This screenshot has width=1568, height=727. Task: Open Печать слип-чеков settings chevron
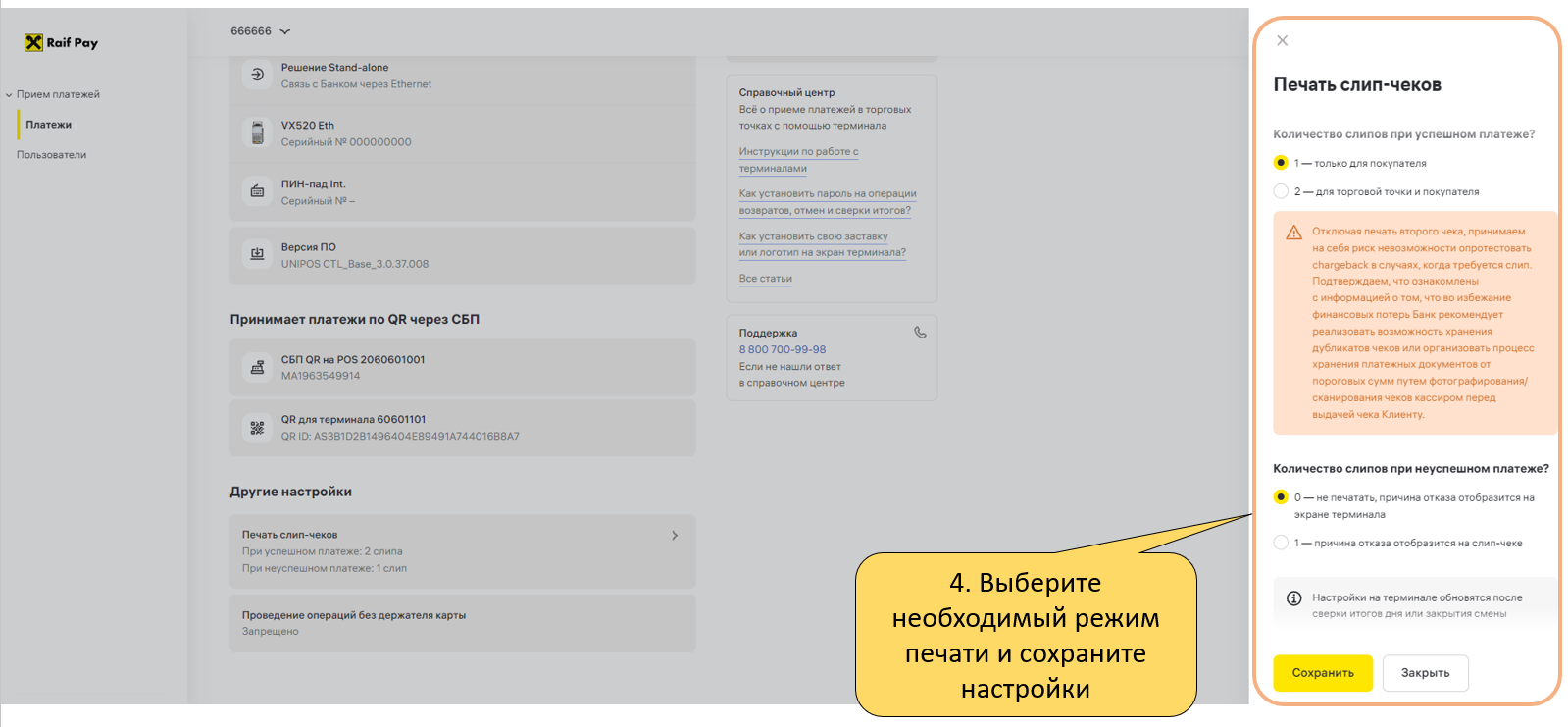(x=675, y=536)
